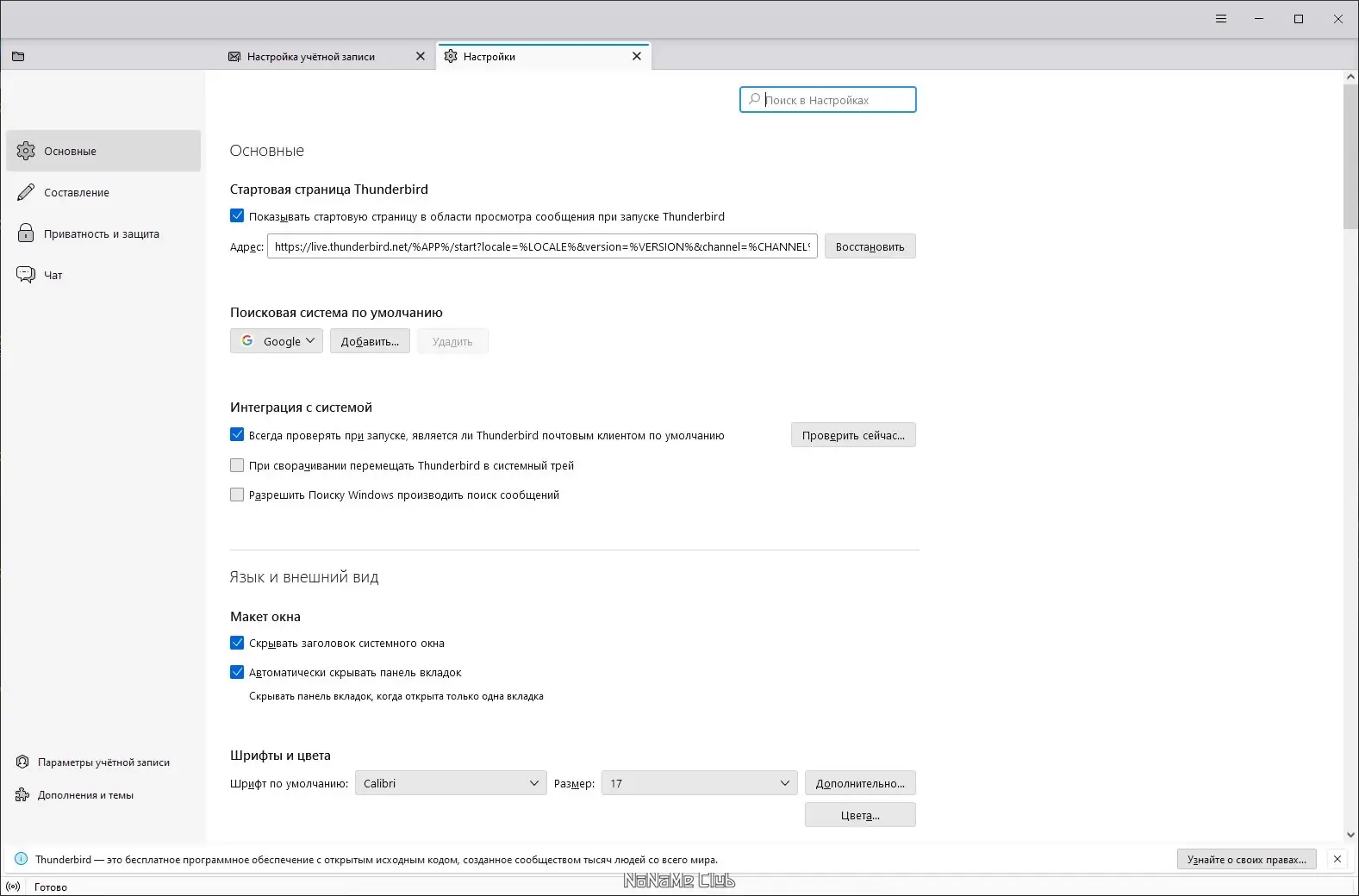Click the gear icon on the Настройки tab

[451, 57]
